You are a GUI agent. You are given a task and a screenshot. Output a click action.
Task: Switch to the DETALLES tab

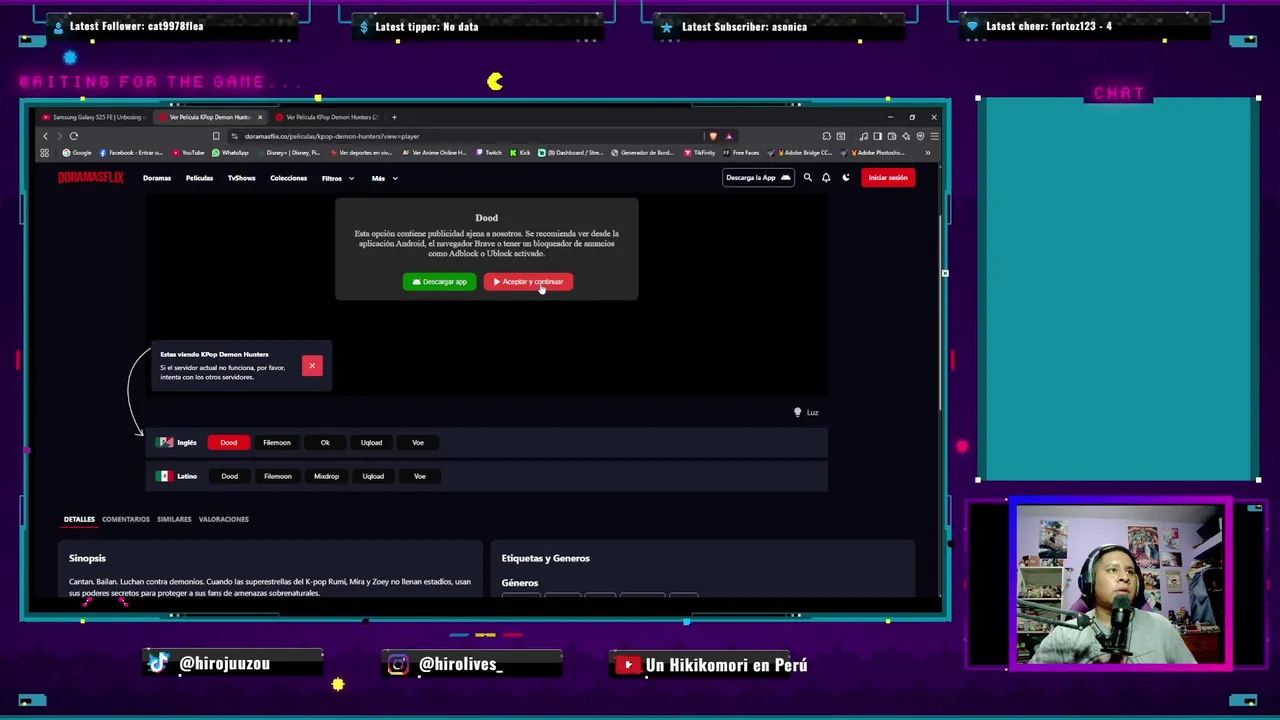click(x=79, y=519)
